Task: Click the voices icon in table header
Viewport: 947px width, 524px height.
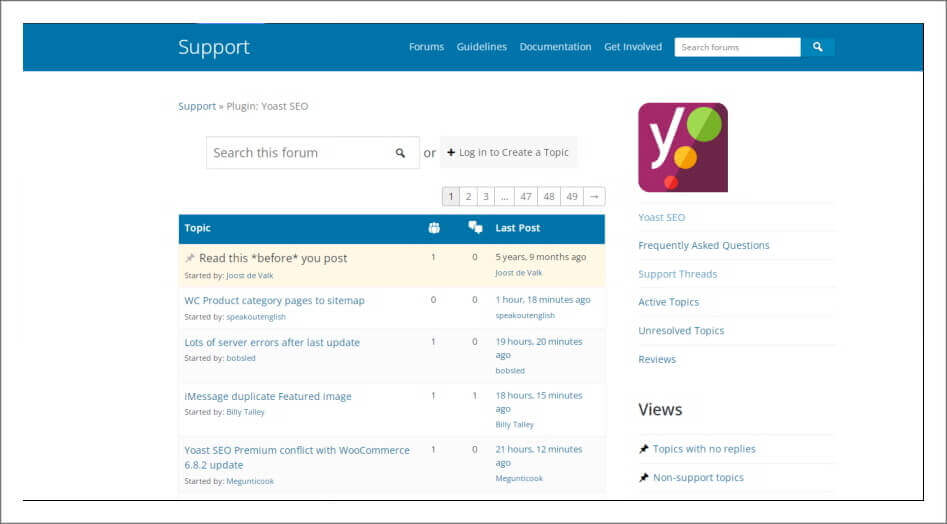Action: [434, 228]
